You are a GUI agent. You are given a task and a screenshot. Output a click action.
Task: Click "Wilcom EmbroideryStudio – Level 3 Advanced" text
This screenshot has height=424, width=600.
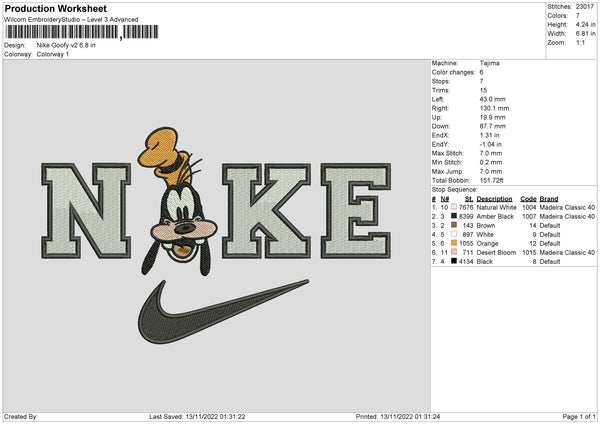71,20
